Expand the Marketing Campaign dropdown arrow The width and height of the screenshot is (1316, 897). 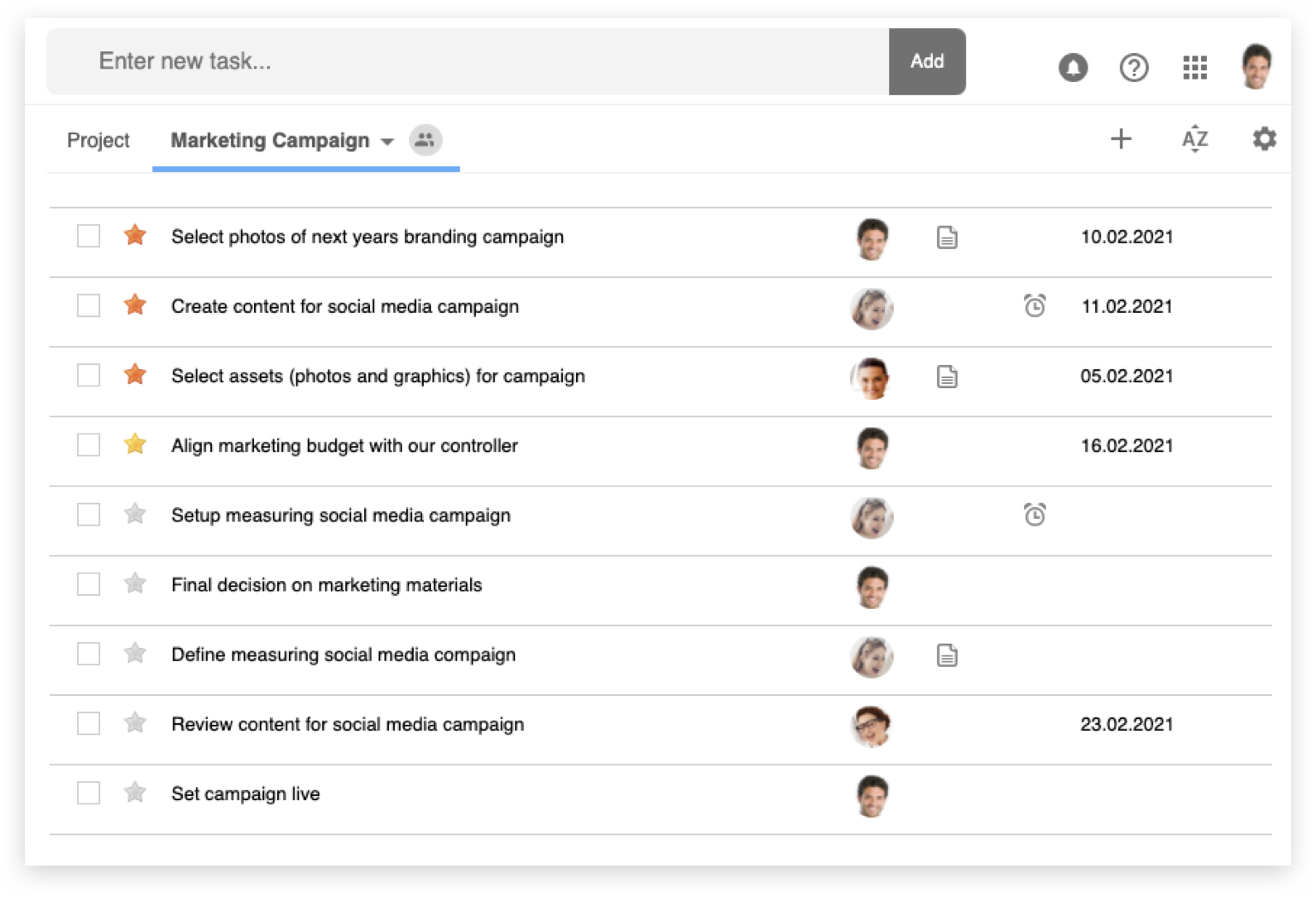point(387,142)
